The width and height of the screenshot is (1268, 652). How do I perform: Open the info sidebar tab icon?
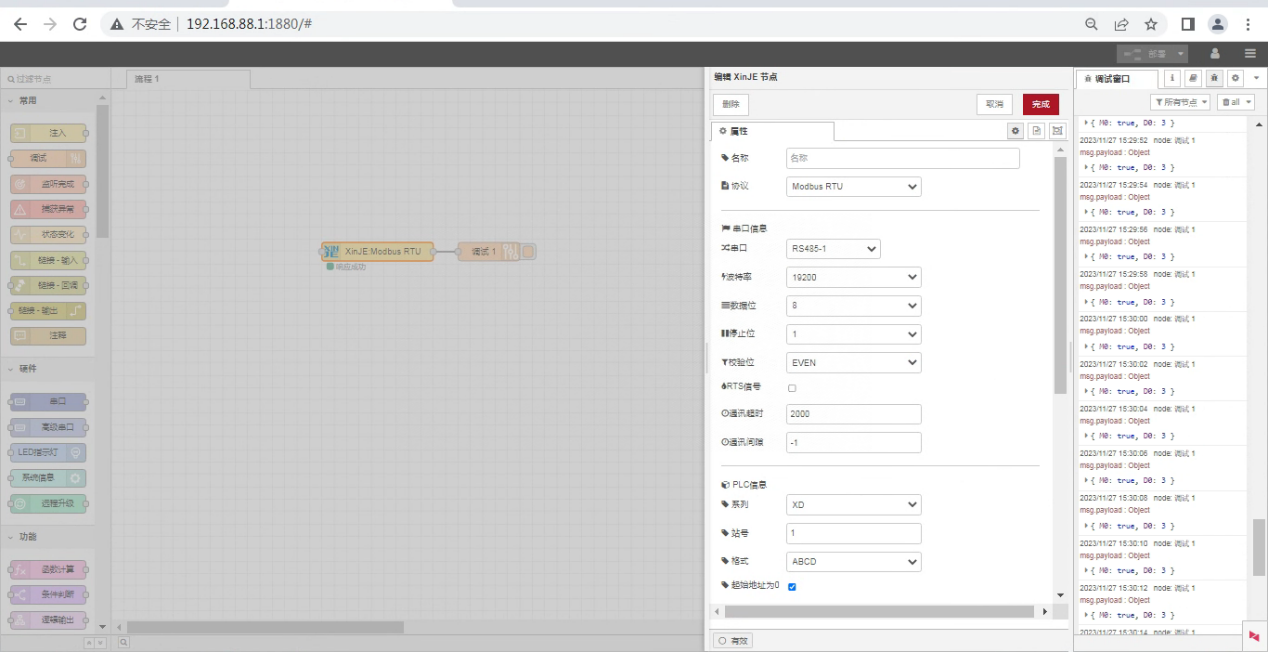[x=1172, y=78]
